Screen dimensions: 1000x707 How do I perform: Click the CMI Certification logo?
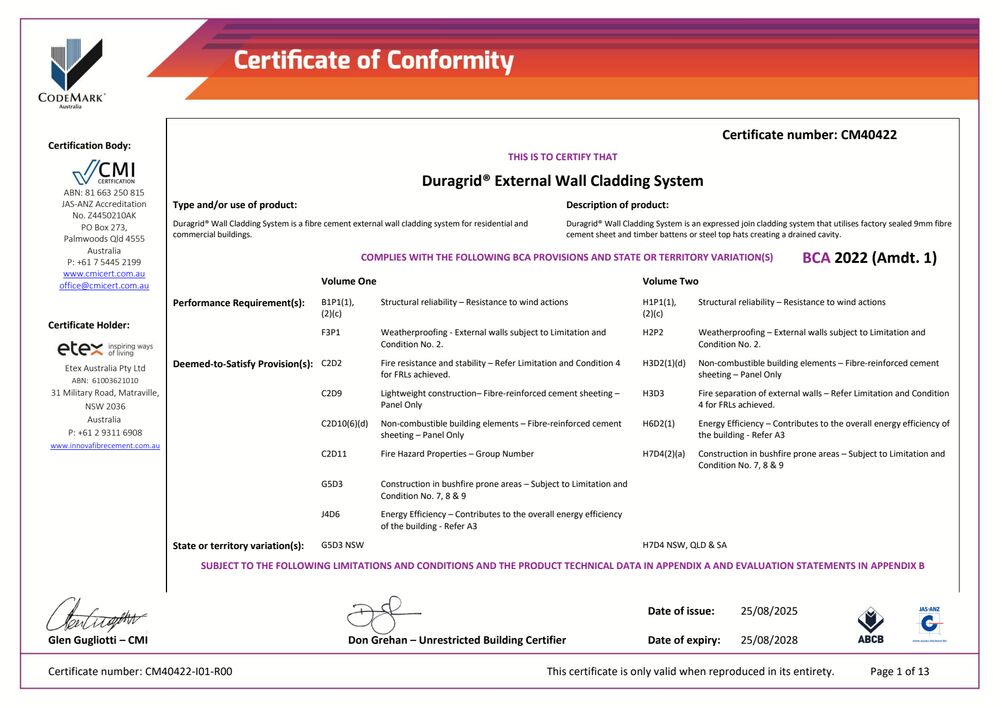(x=104, y=172)
